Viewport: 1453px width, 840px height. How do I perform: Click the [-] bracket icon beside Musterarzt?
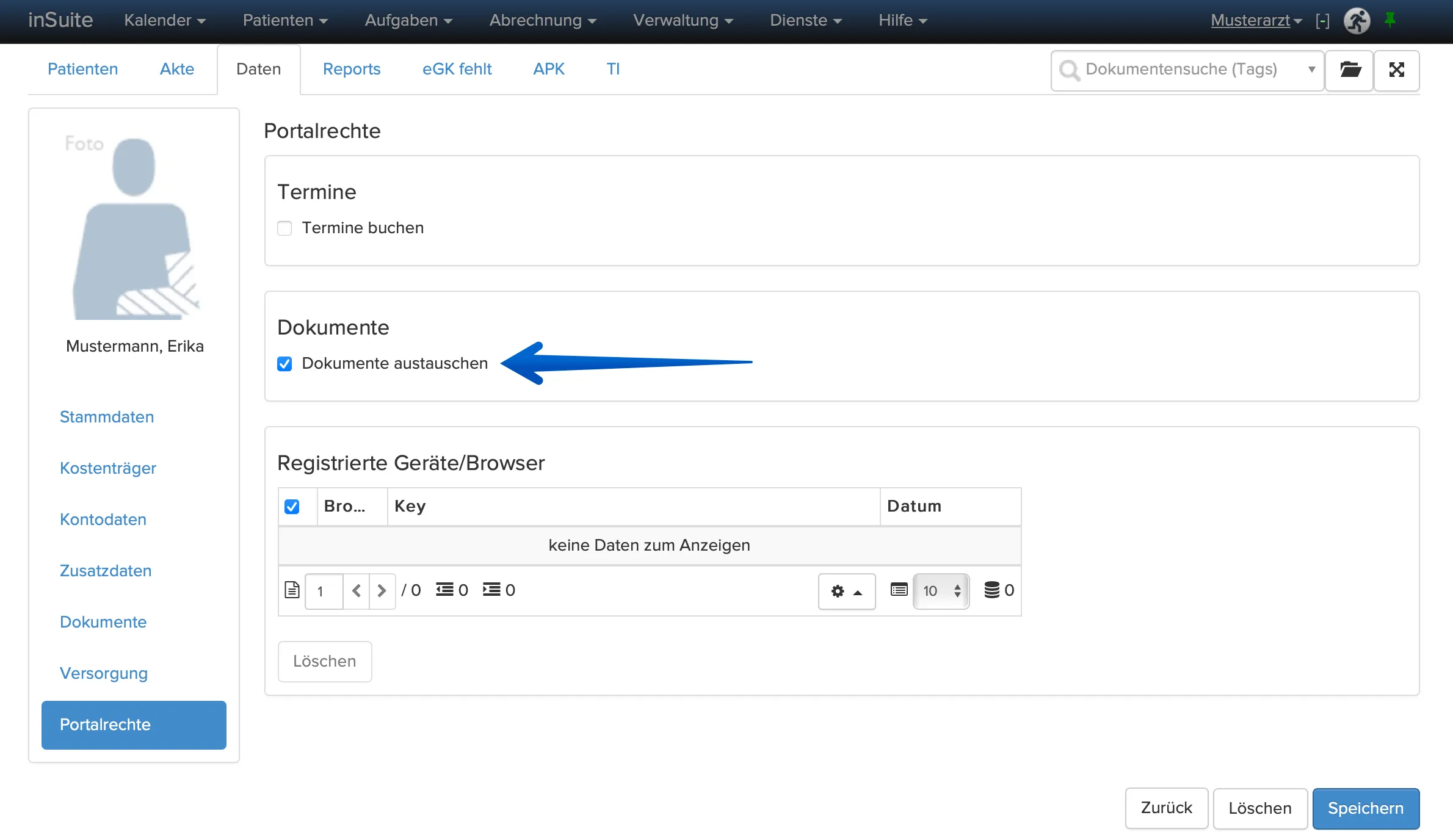click(1322, 21)
